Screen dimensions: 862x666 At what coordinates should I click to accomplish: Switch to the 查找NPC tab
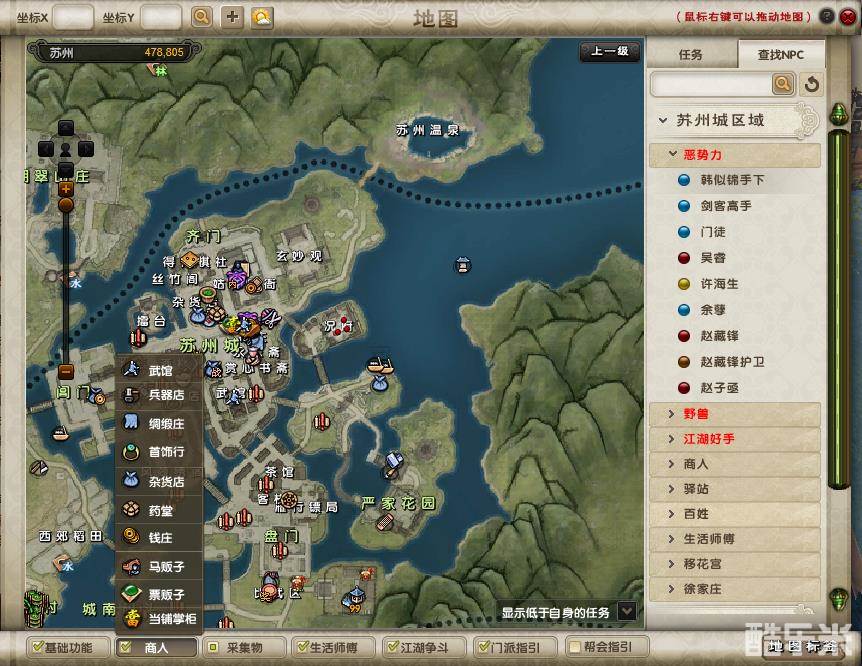781,54
